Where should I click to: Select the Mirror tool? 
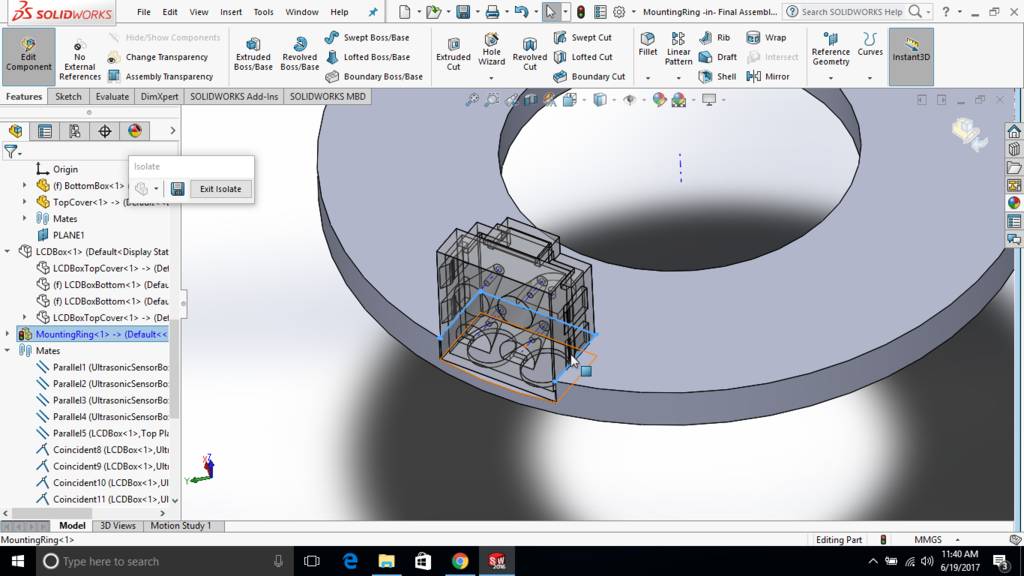(x=768, y=76)
